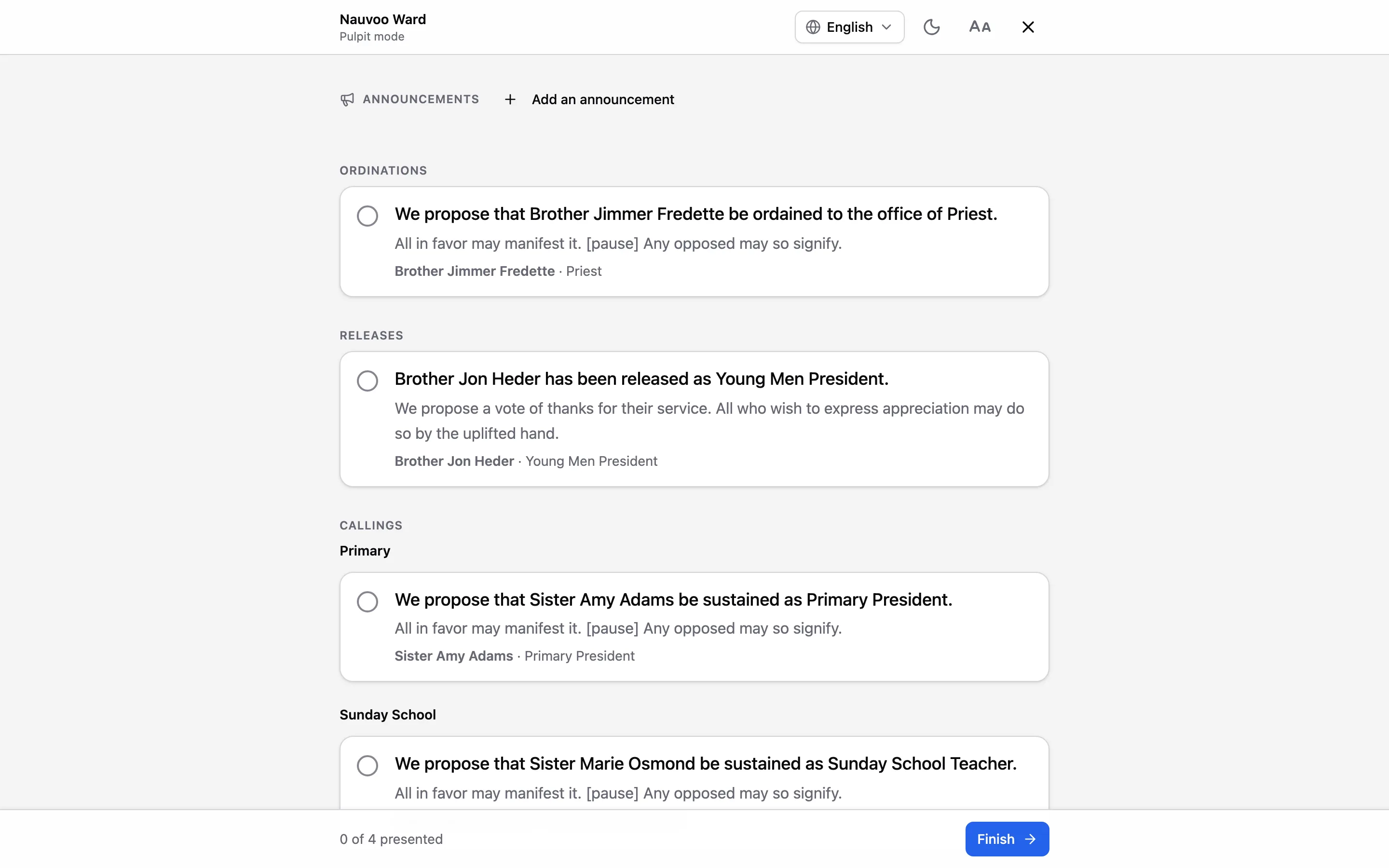Click the arrow icon on Finish button
The height and width of the screenshot is (868, 1389).
click(1030, 839)
